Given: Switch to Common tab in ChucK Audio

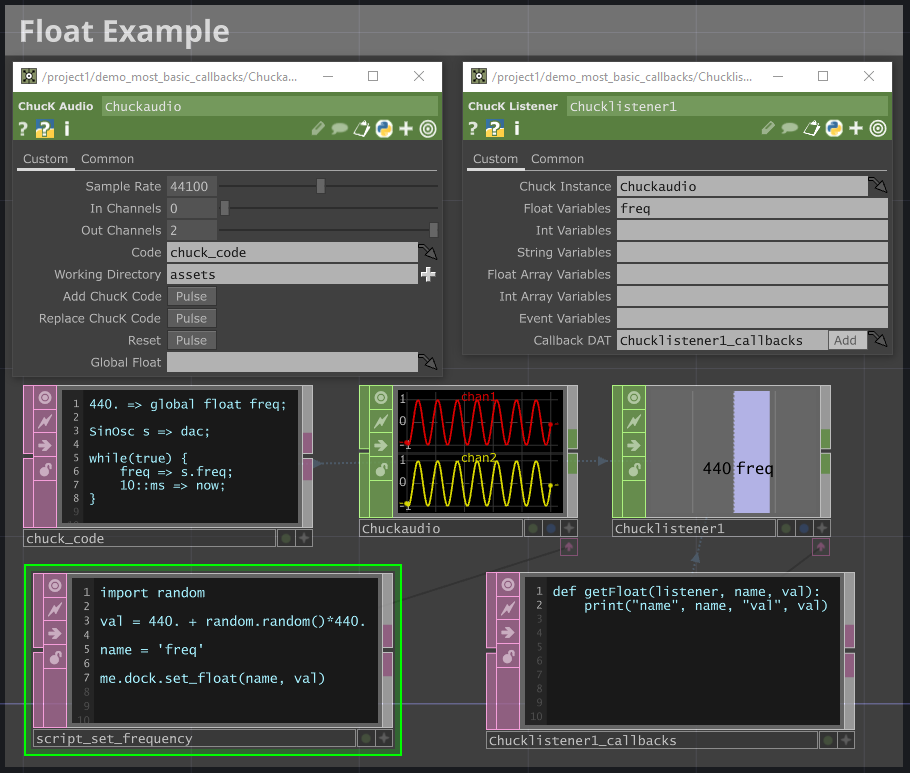Looking at the screenshot, I should click(107, 159).
